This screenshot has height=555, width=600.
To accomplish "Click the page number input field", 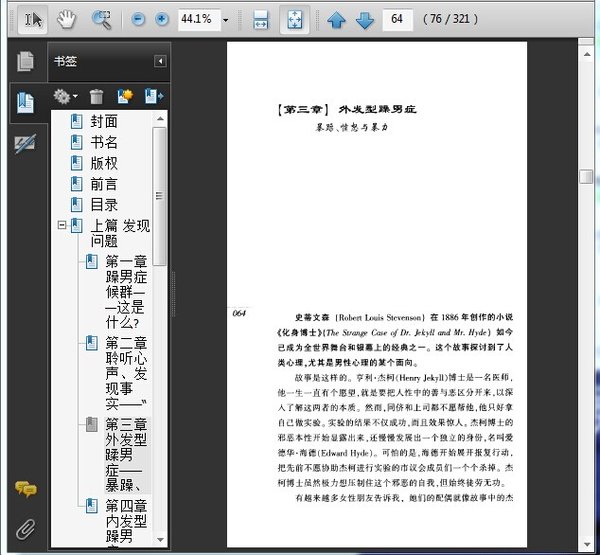I will (398, 19).
